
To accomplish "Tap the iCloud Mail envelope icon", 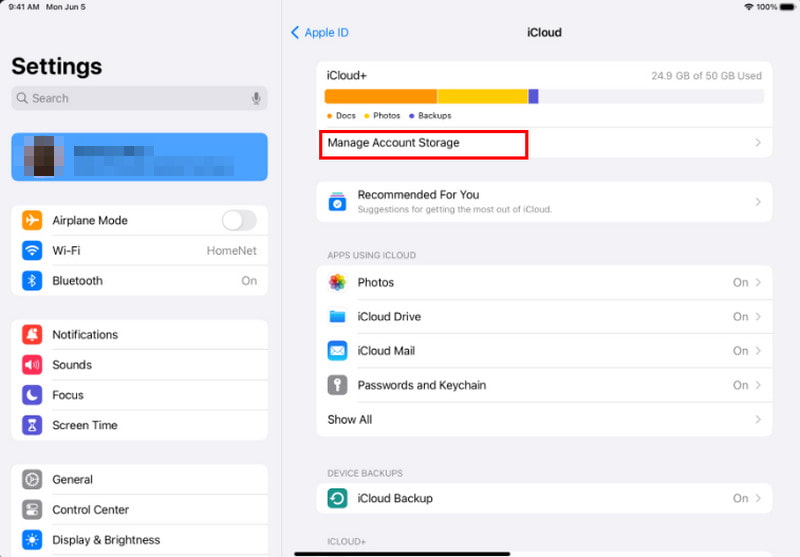I will click(337, 351).
